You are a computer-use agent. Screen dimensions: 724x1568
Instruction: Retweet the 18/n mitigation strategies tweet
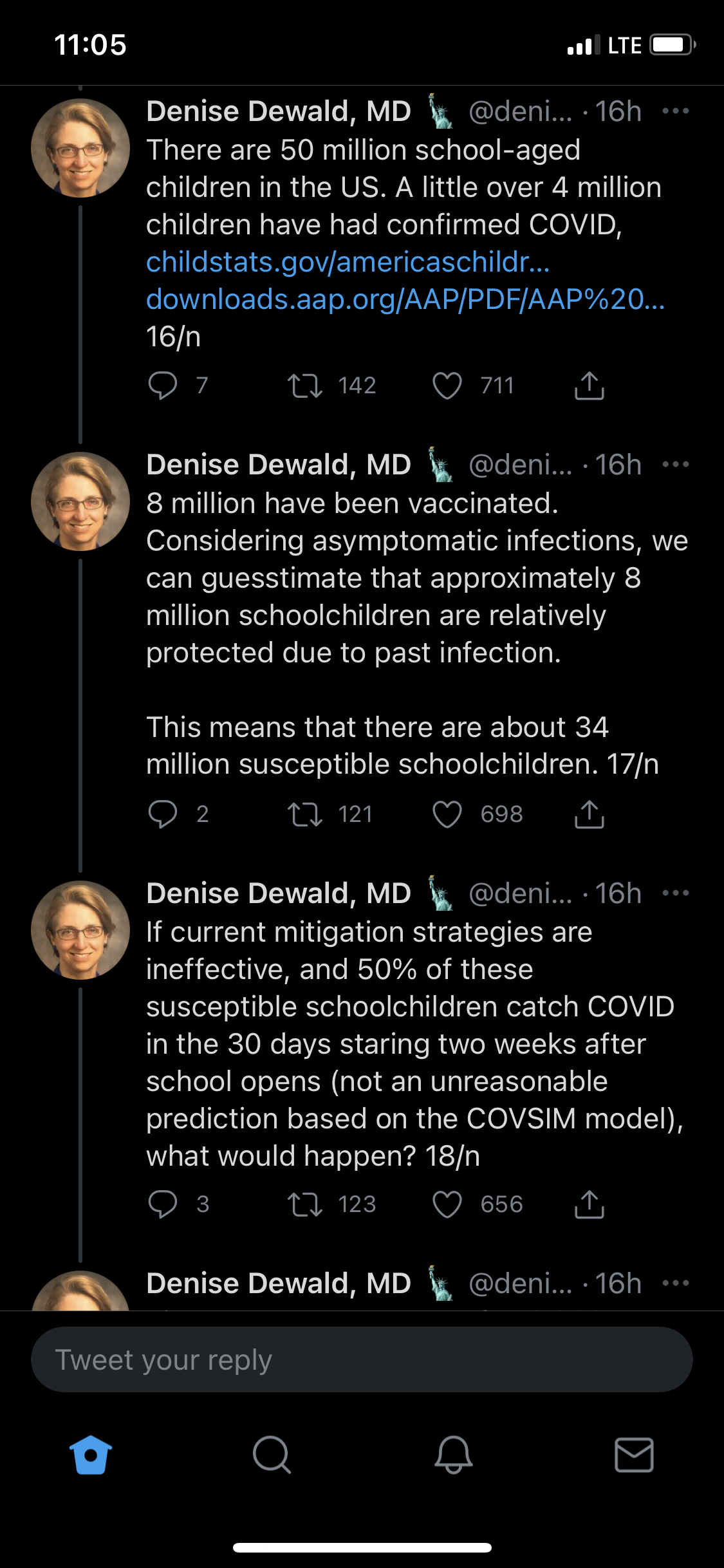[305, 1204]
